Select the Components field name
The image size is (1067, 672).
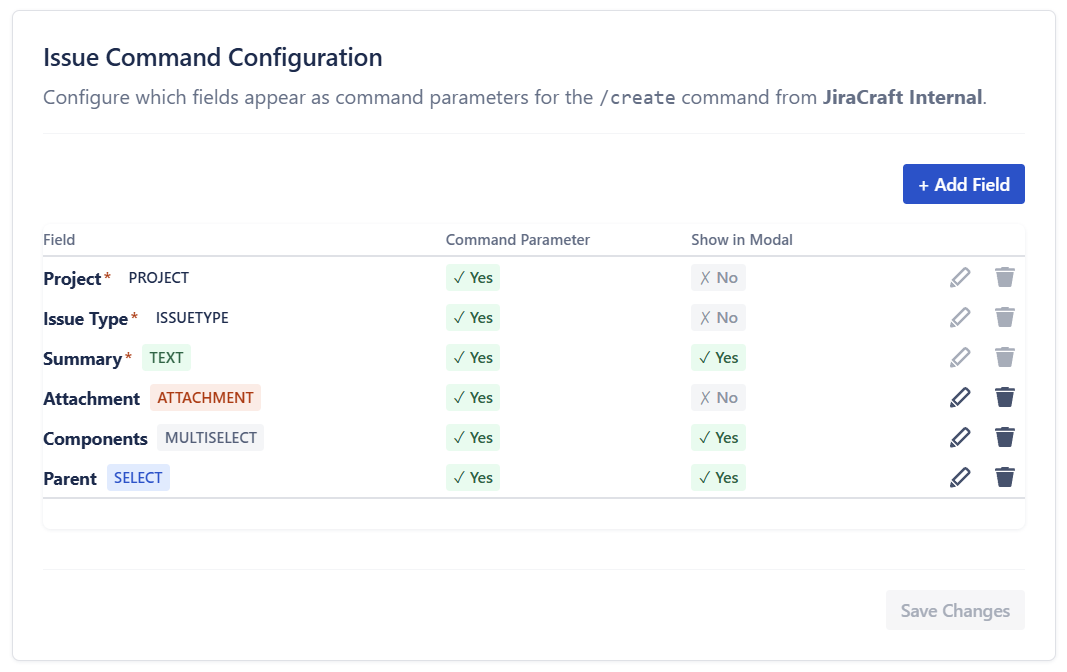(x=95, y=439)
